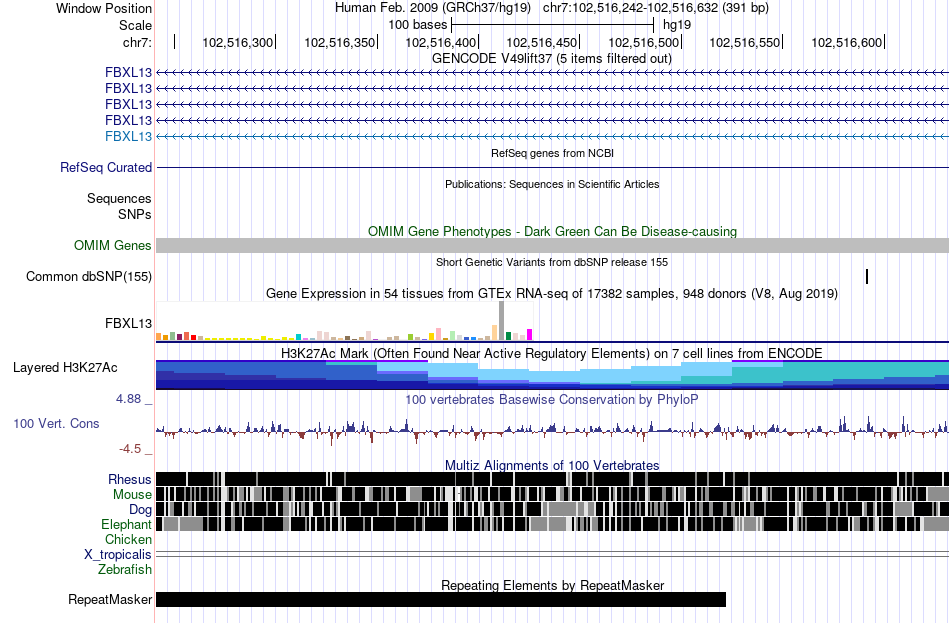Open Publications: Sequences in Scientific Articles title
Screen dimensions: 950x623
point(552,184)
